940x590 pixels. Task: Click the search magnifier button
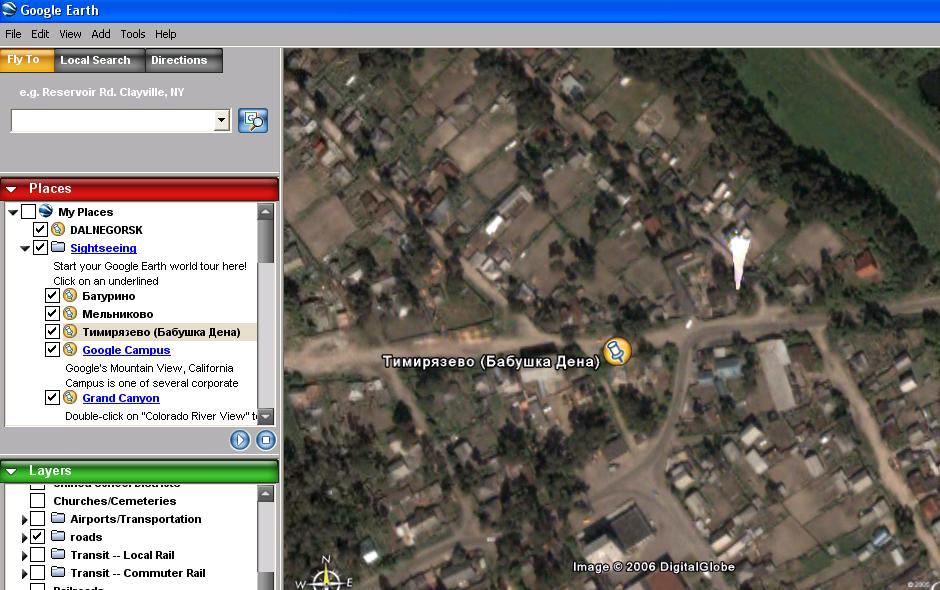253,121
